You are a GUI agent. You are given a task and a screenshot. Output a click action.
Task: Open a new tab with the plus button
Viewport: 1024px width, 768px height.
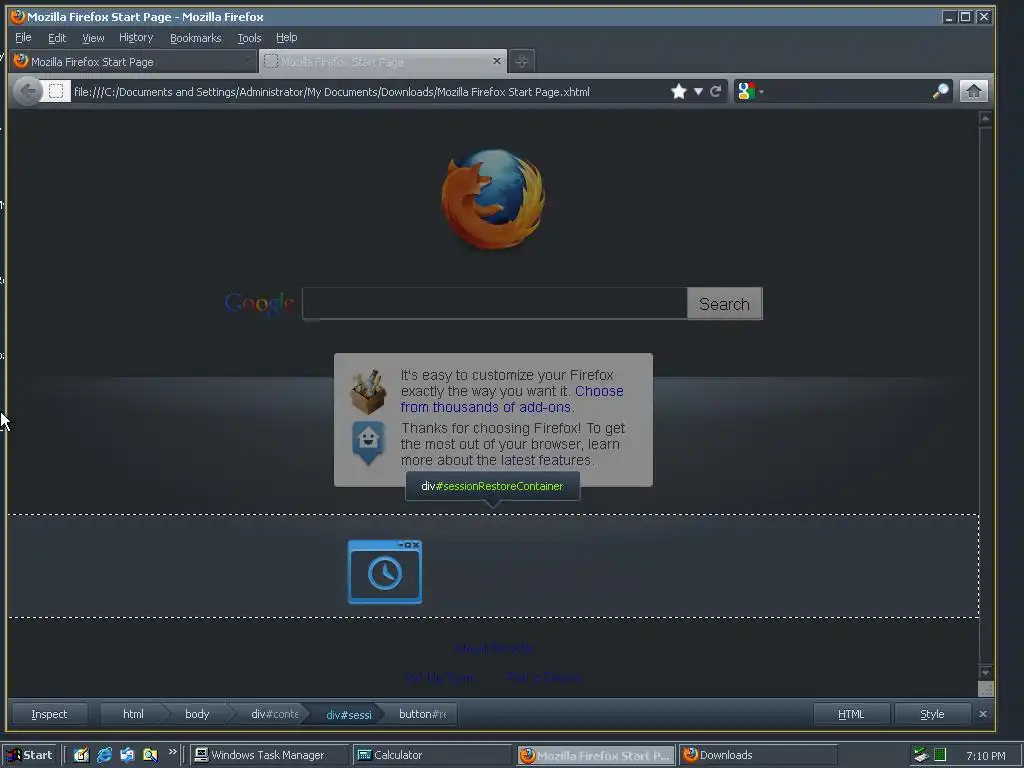click(521, 61)
